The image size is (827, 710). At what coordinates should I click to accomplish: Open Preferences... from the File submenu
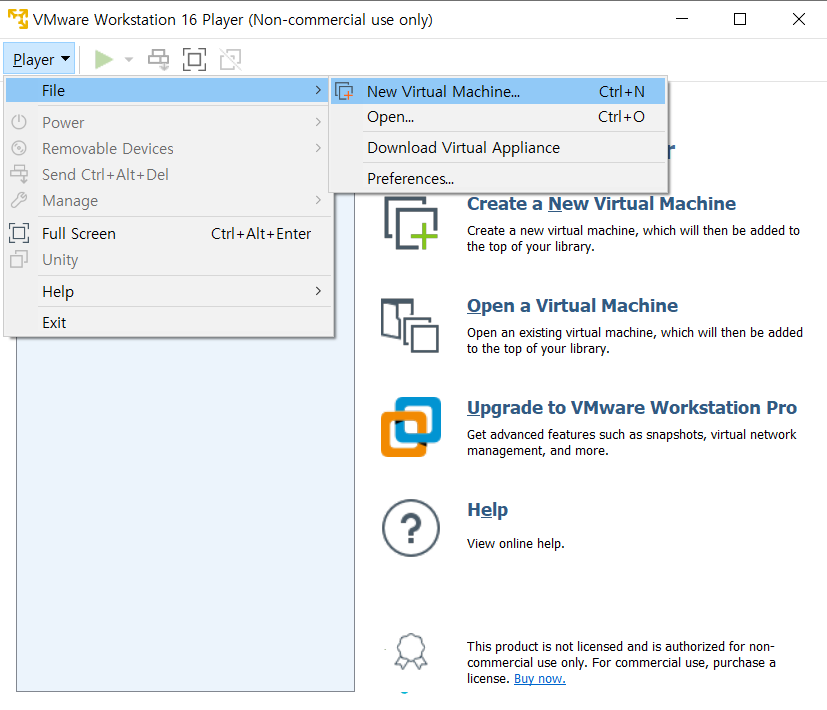(x=497, y=179)
